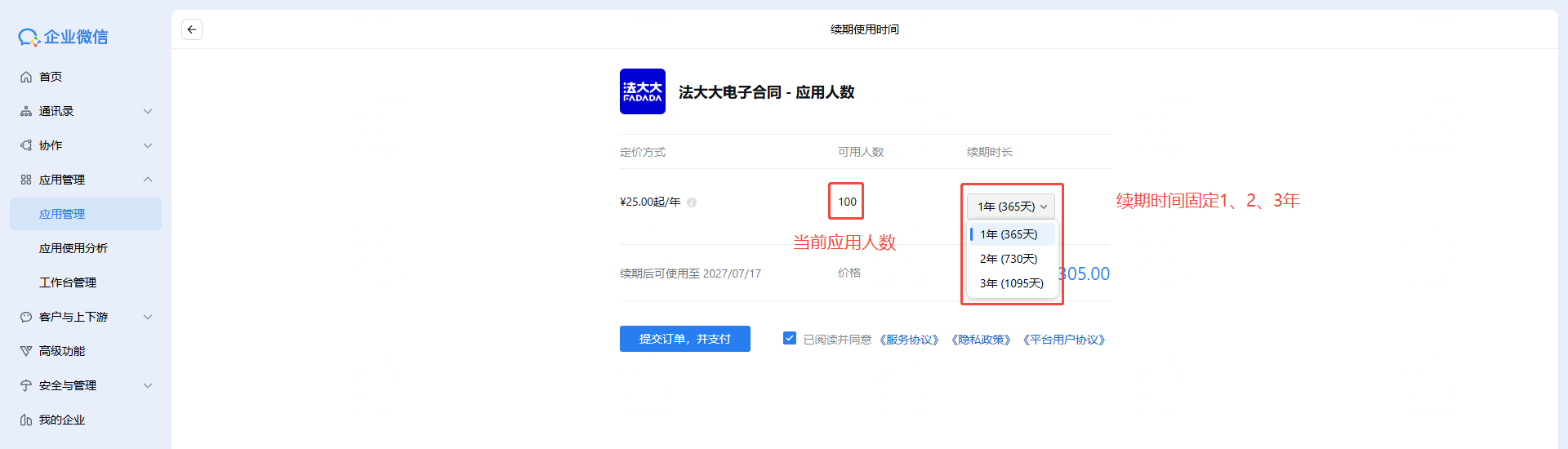Click the 法大大电子合同 - 应用人数 title
This screenshot has height=449, width=1568.
pos(766,92)
